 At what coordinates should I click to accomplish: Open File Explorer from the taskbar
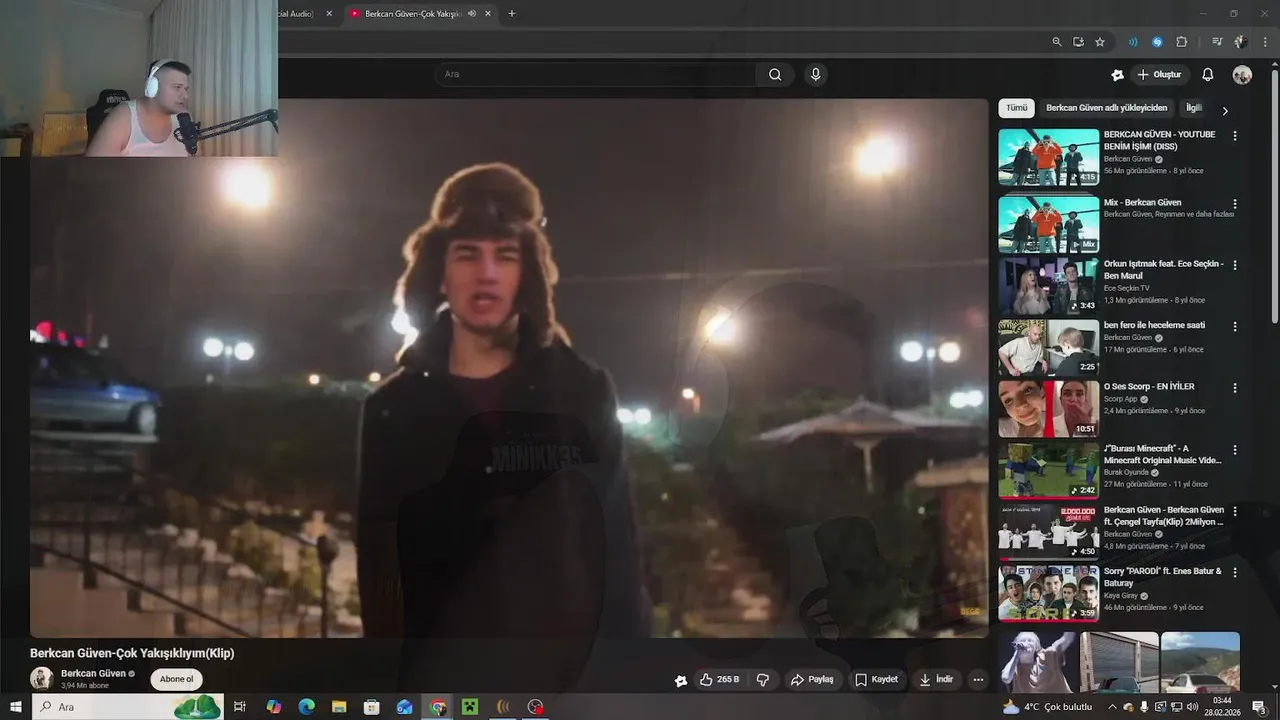pos(339,707)
